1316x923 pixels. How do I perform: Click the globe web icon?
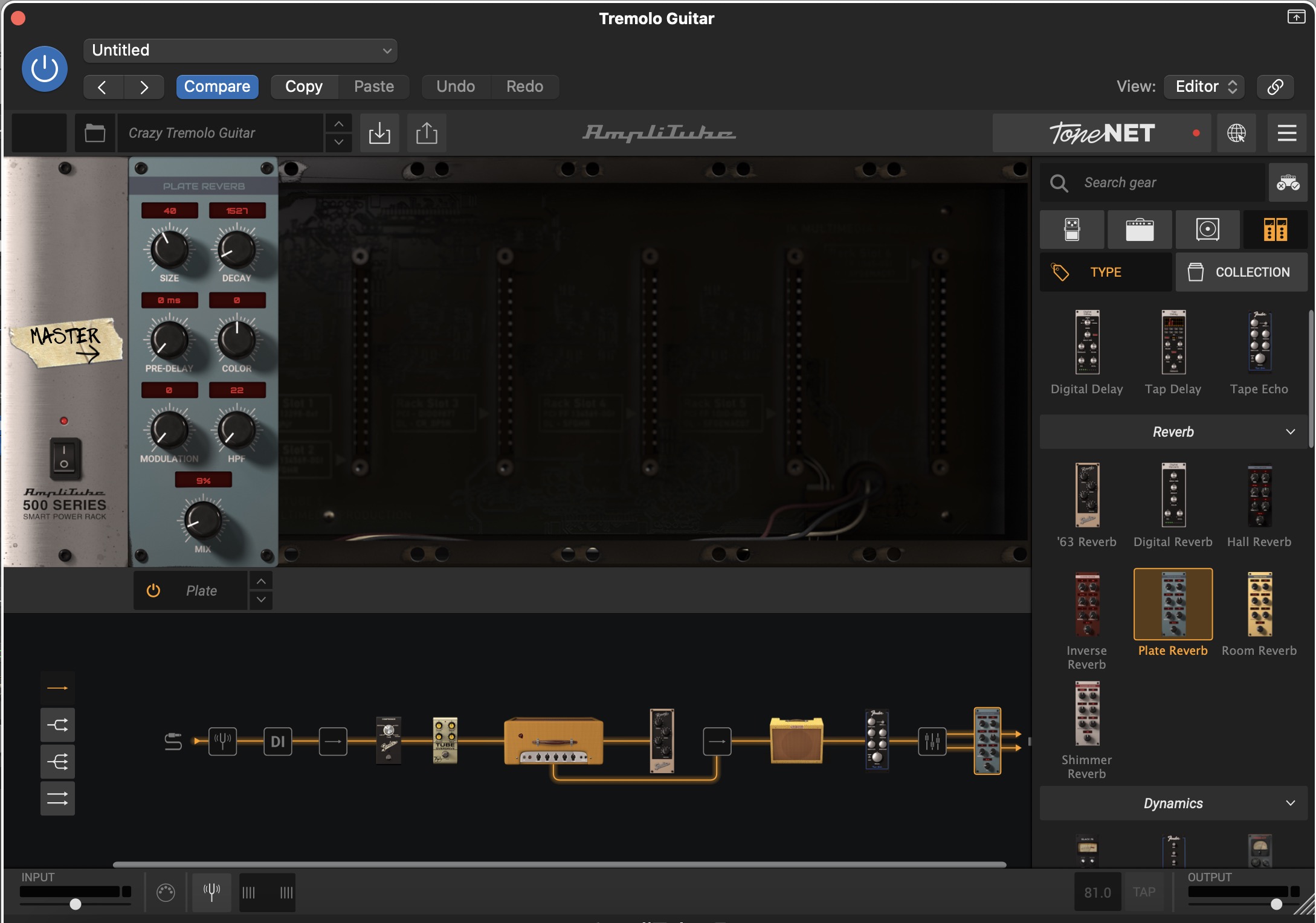[x=1236, y=133]
